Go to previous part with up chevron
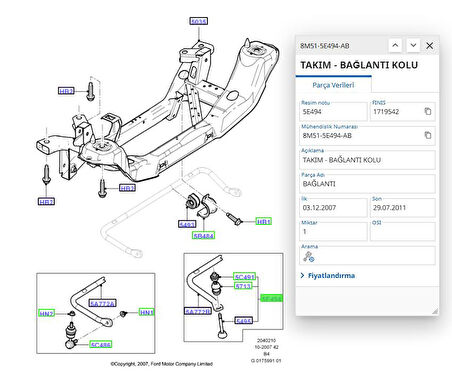This screenshot has height=382, width=452. [395, 45]
